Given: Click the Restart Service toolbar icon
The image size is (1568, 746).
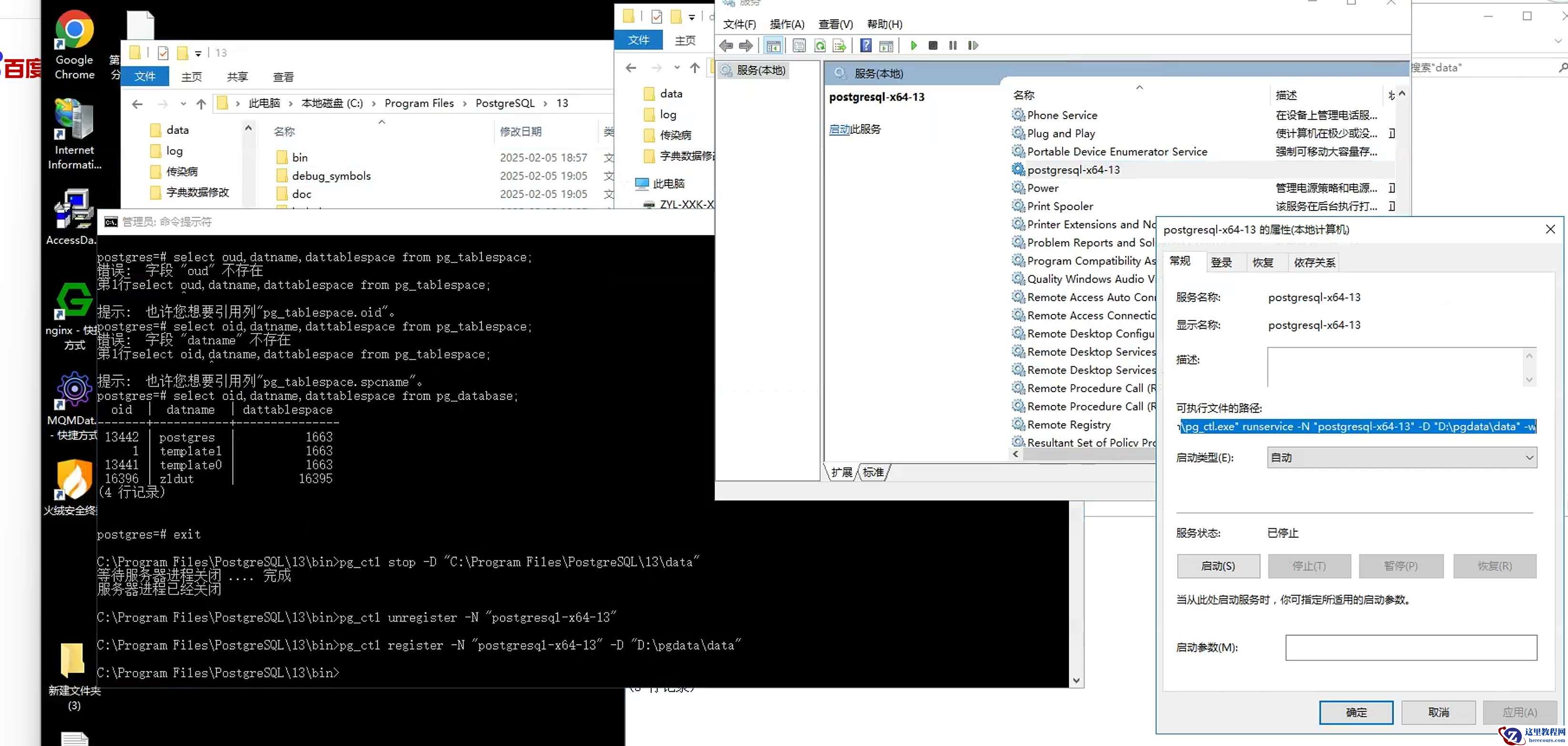Looking at the screenshot, I should tap(973, 46).
